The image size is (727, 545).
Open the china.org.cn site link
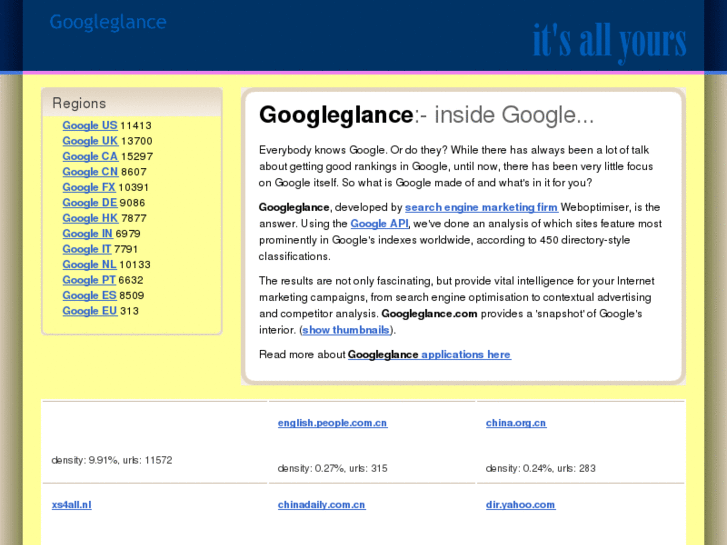pyautogui.click(x=516, y=423)
